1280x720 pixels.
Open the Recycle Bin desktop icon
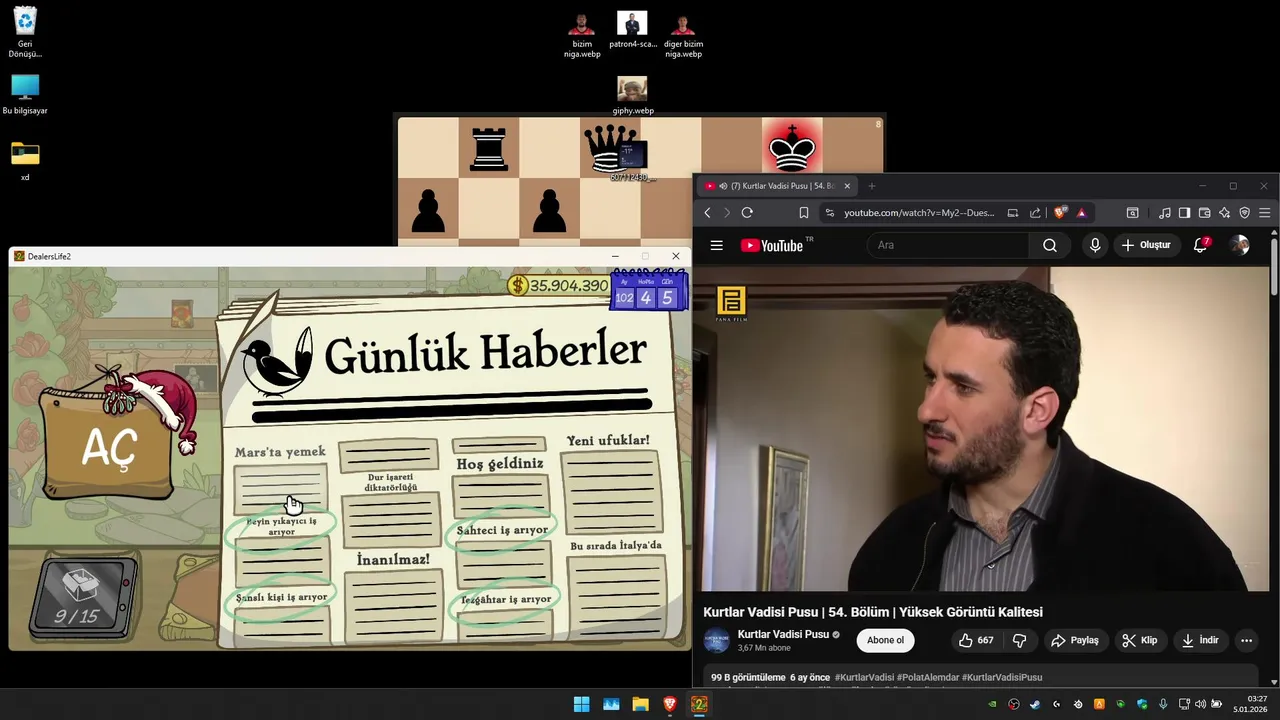[x=25, y=33]
